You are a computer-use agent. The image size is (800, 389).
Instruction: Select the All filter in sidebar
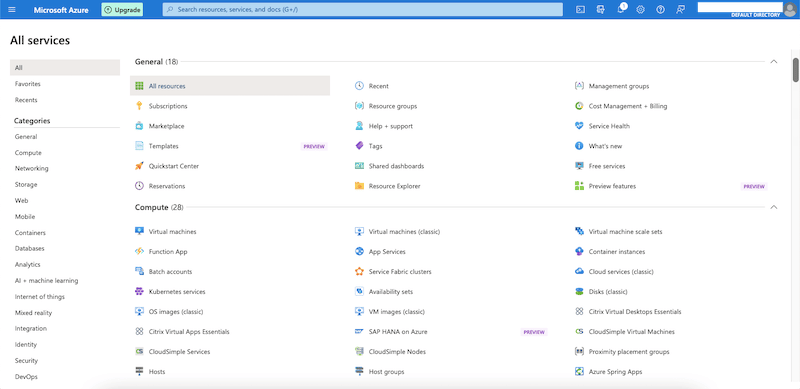click(x=65, y=67)
